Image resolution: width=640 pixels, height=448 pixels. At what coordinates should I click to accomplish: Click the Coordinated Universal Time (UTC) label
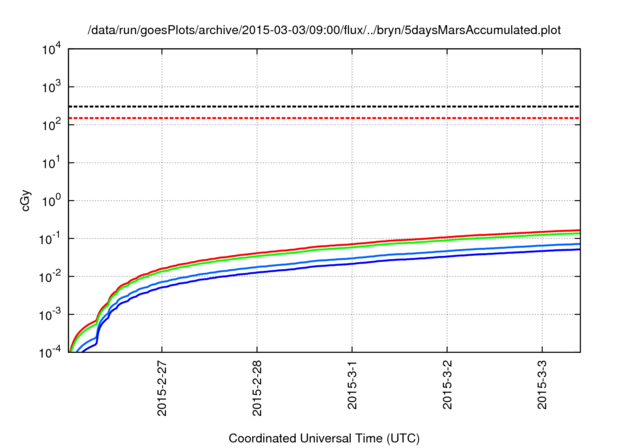point(324,438)
